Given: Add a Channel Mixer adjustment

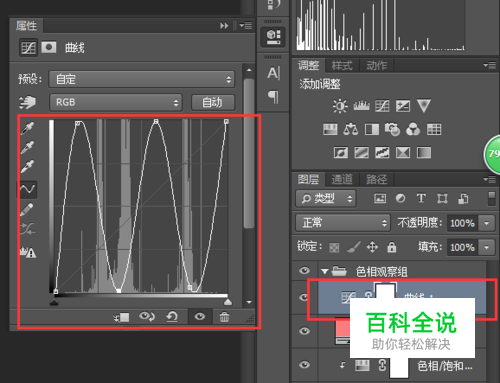Looking at the screenshot, I should tap(413, 129).
